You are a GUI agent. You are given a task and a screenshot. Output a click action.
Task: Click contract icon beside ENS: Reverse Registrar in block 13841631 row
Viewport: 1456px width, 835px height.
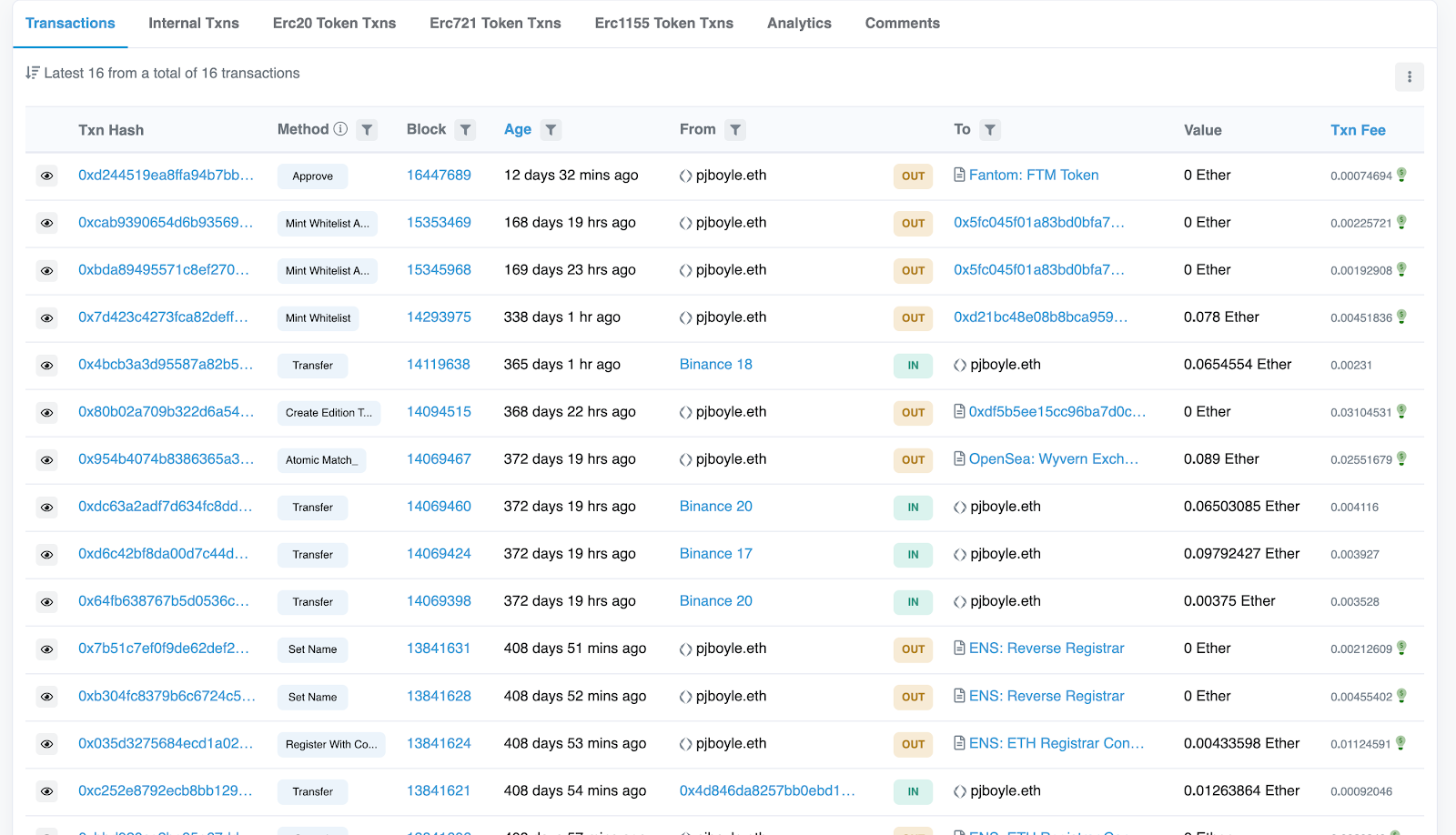pyautogui.click(x=959, y=648)
